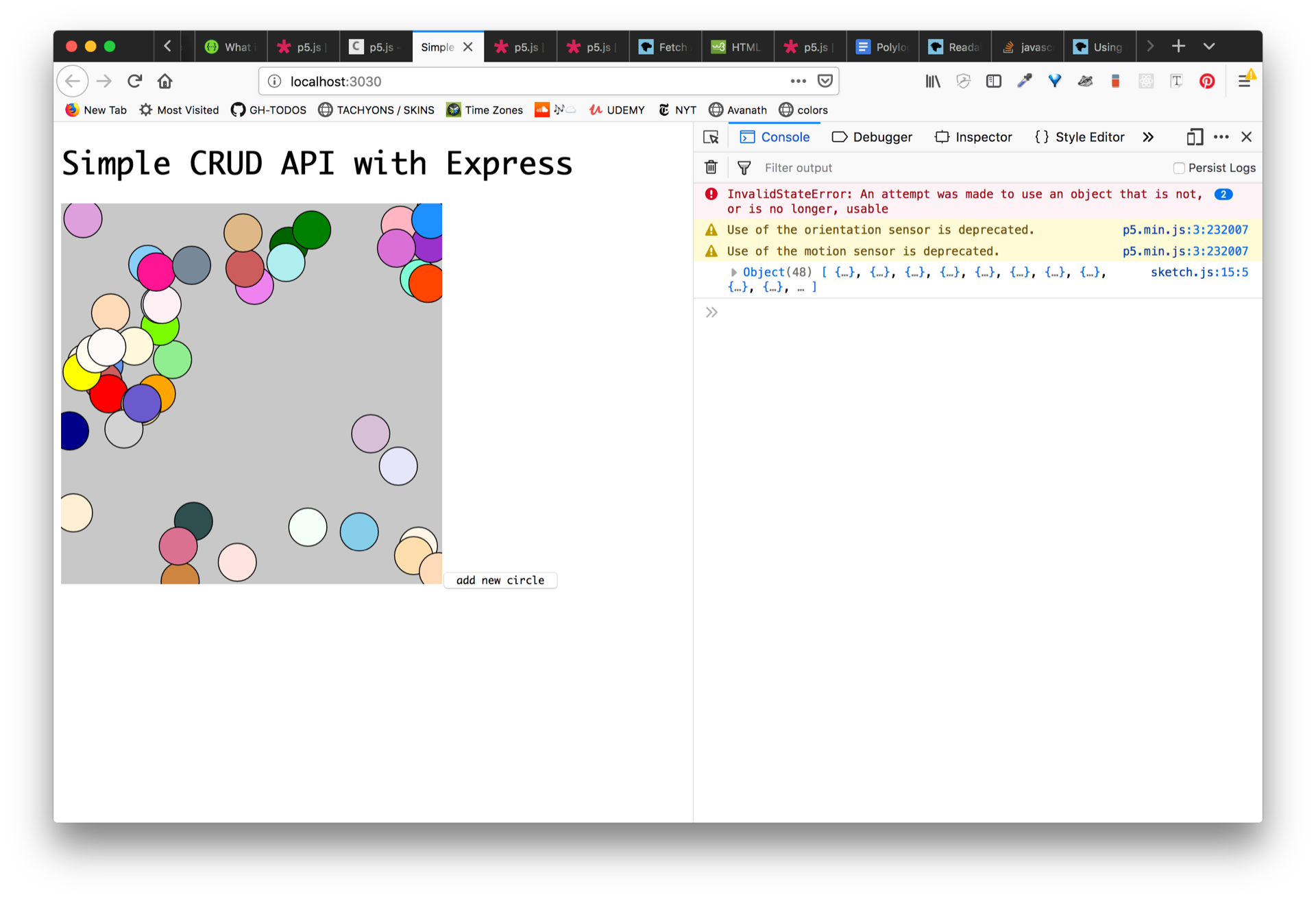Clear console output with trash icon
Screen dimensions: 1316x899
711,167
